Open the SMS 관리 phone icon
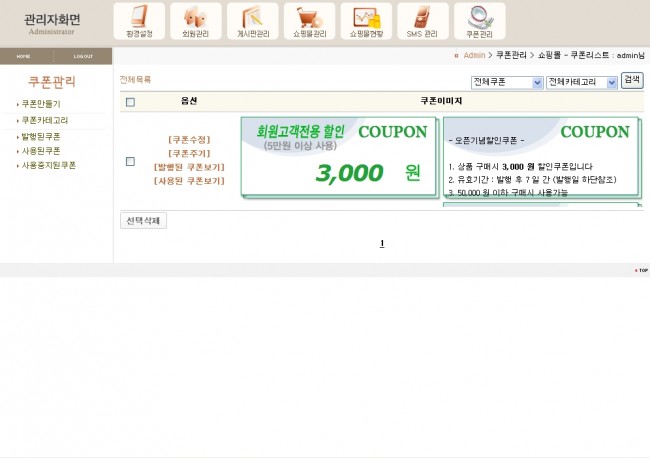 pyautogui.click(x=423, y=21)
